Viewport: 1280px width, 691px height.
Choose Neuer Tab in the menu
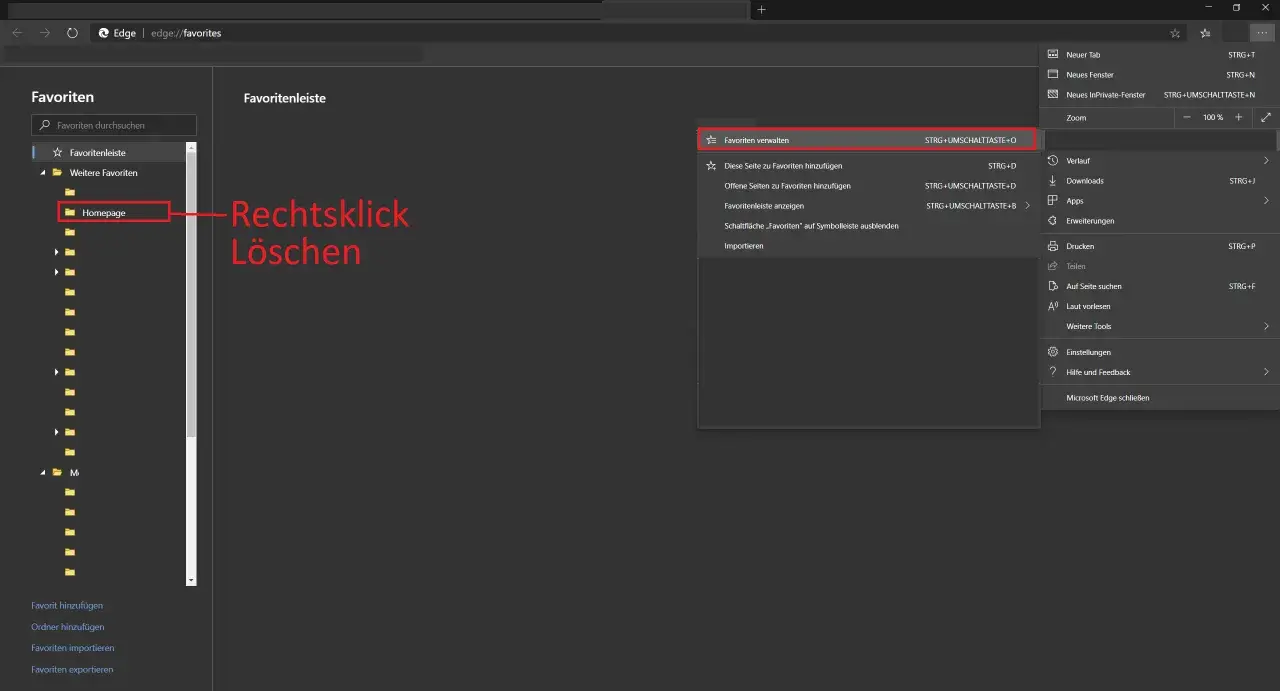click(x=1160, y=55)
